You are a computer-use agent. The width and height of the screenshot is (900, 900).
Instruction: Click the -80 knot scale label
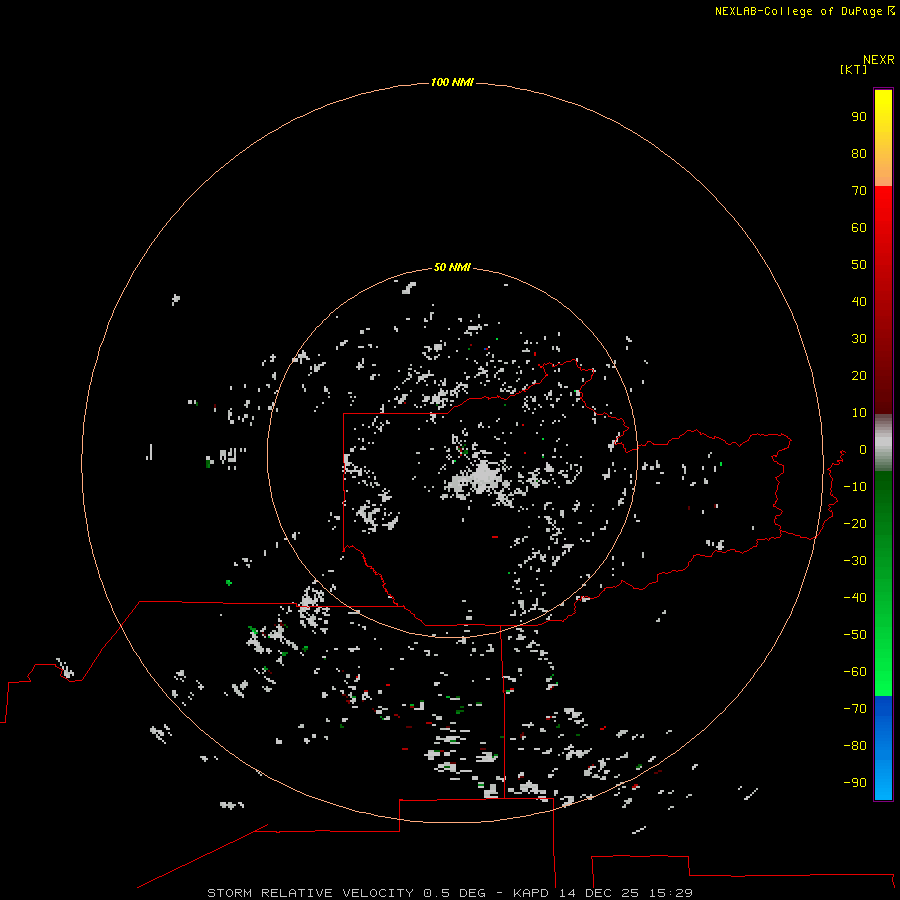pyautogui.click(x=855, y=746)
